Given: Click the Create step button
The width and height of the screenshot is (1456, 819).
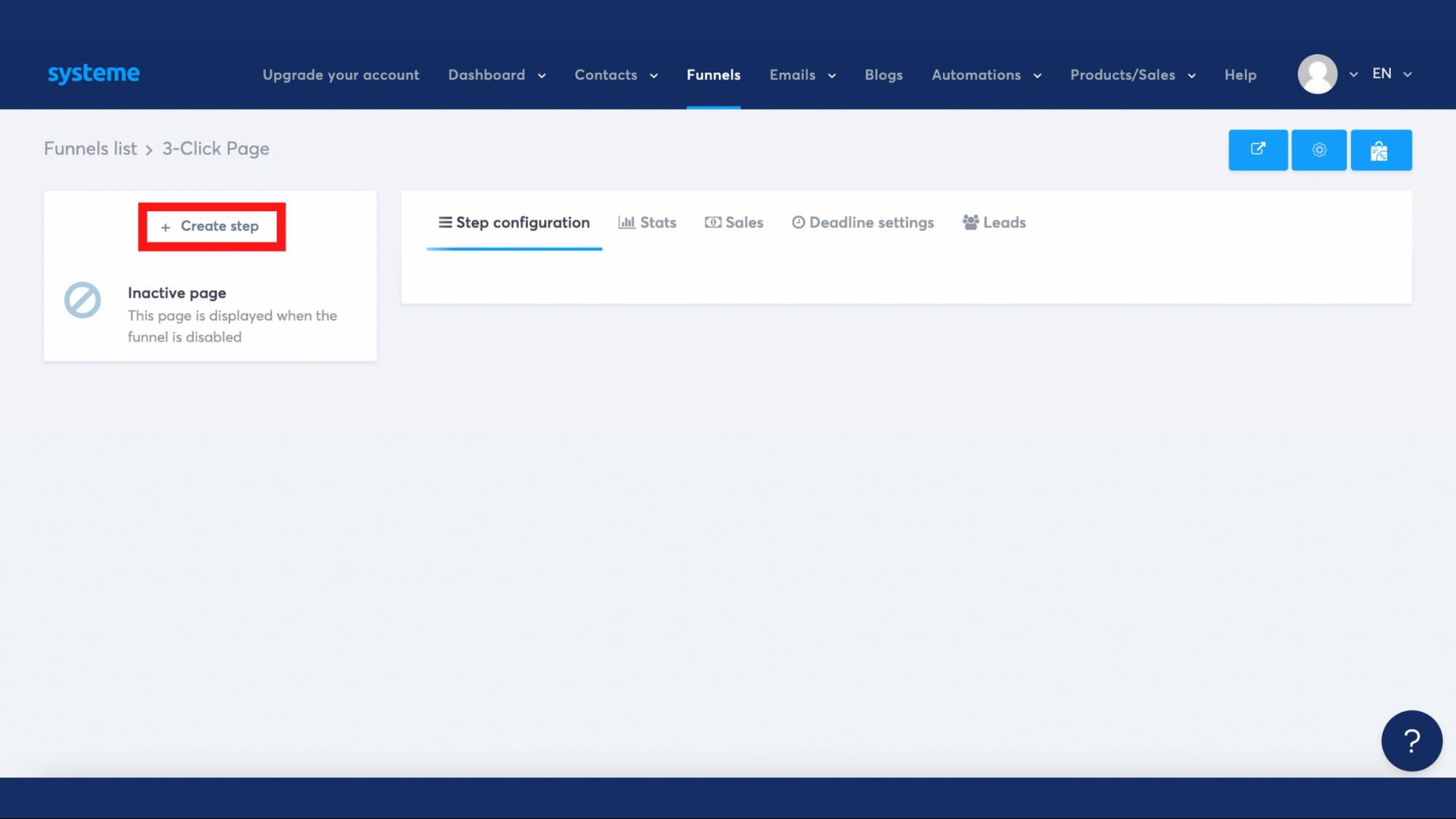Looking at the screenshot, I should point(211,226).
